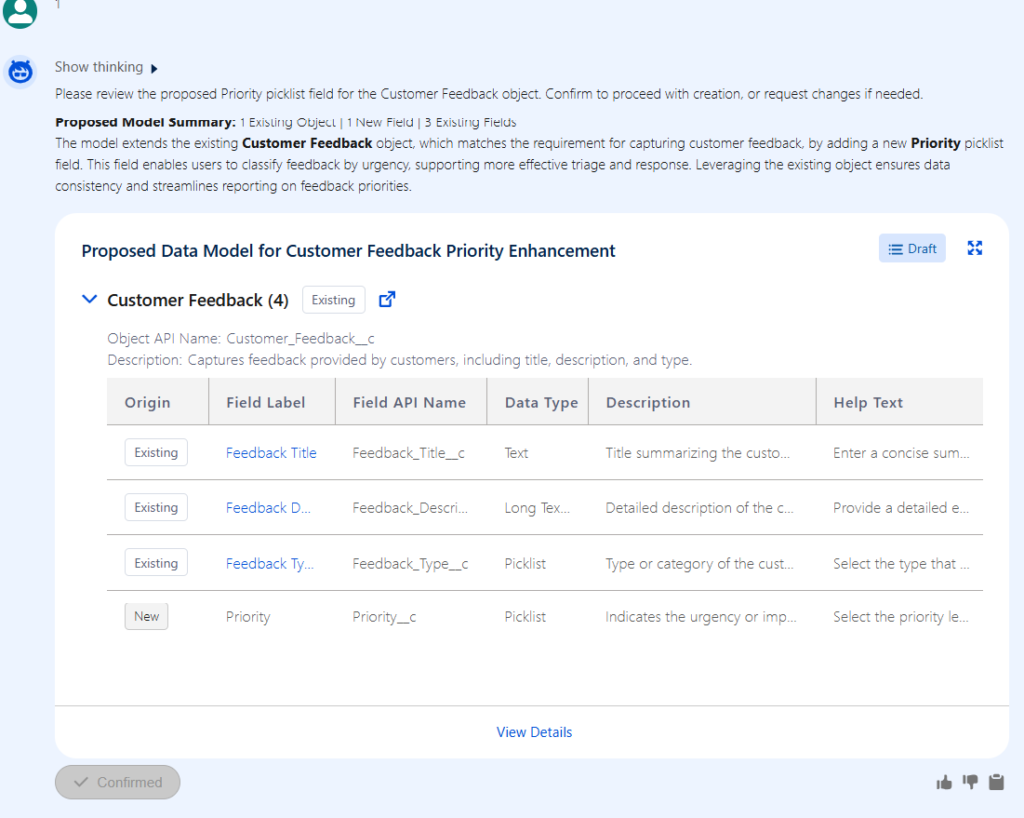
Task: Click the Existing badge beside Customer Feedback
Action: (x=333, y=300)
